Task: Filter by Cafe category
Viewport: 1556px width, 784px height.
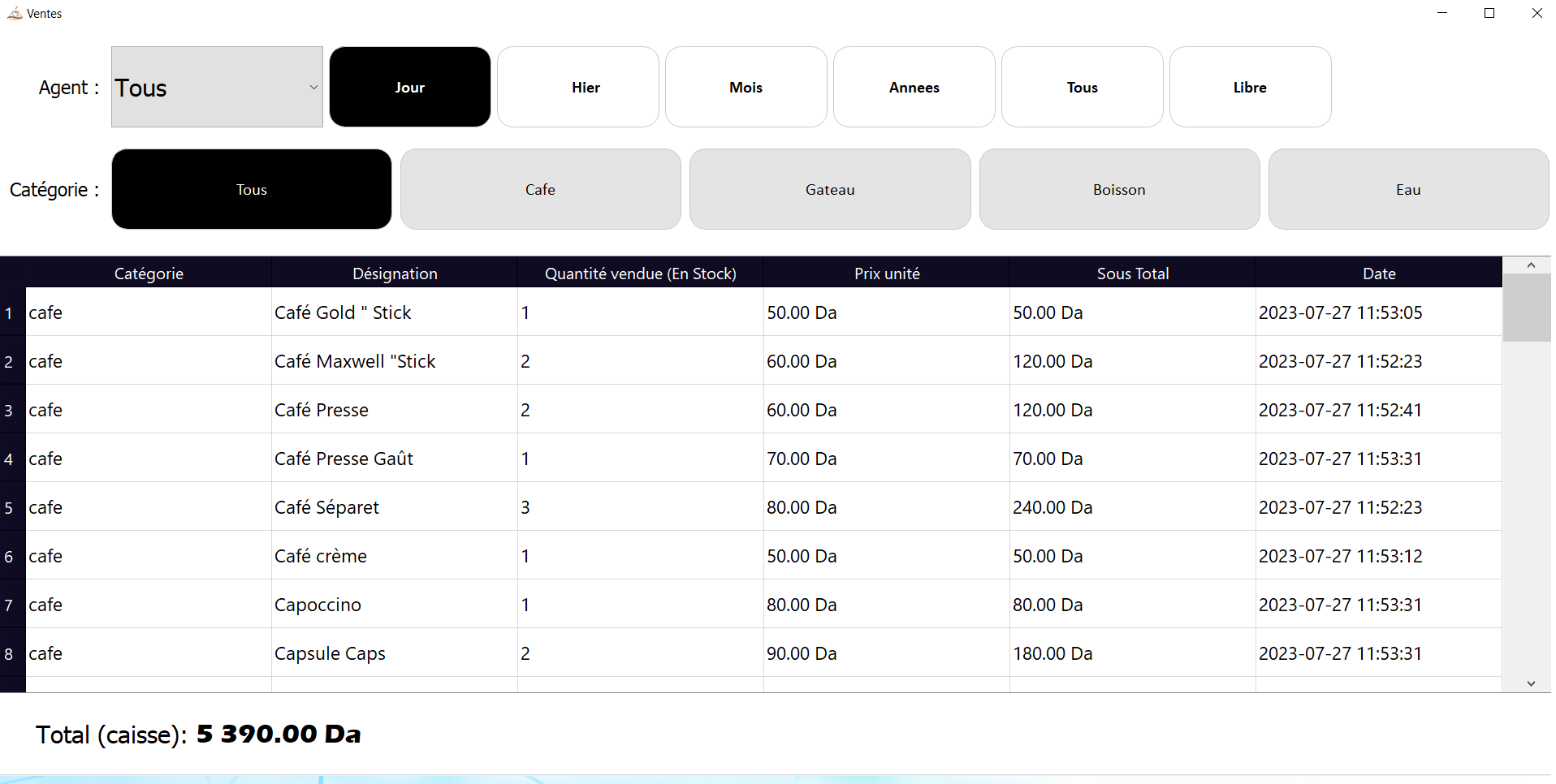Action: tap(540, 189)
